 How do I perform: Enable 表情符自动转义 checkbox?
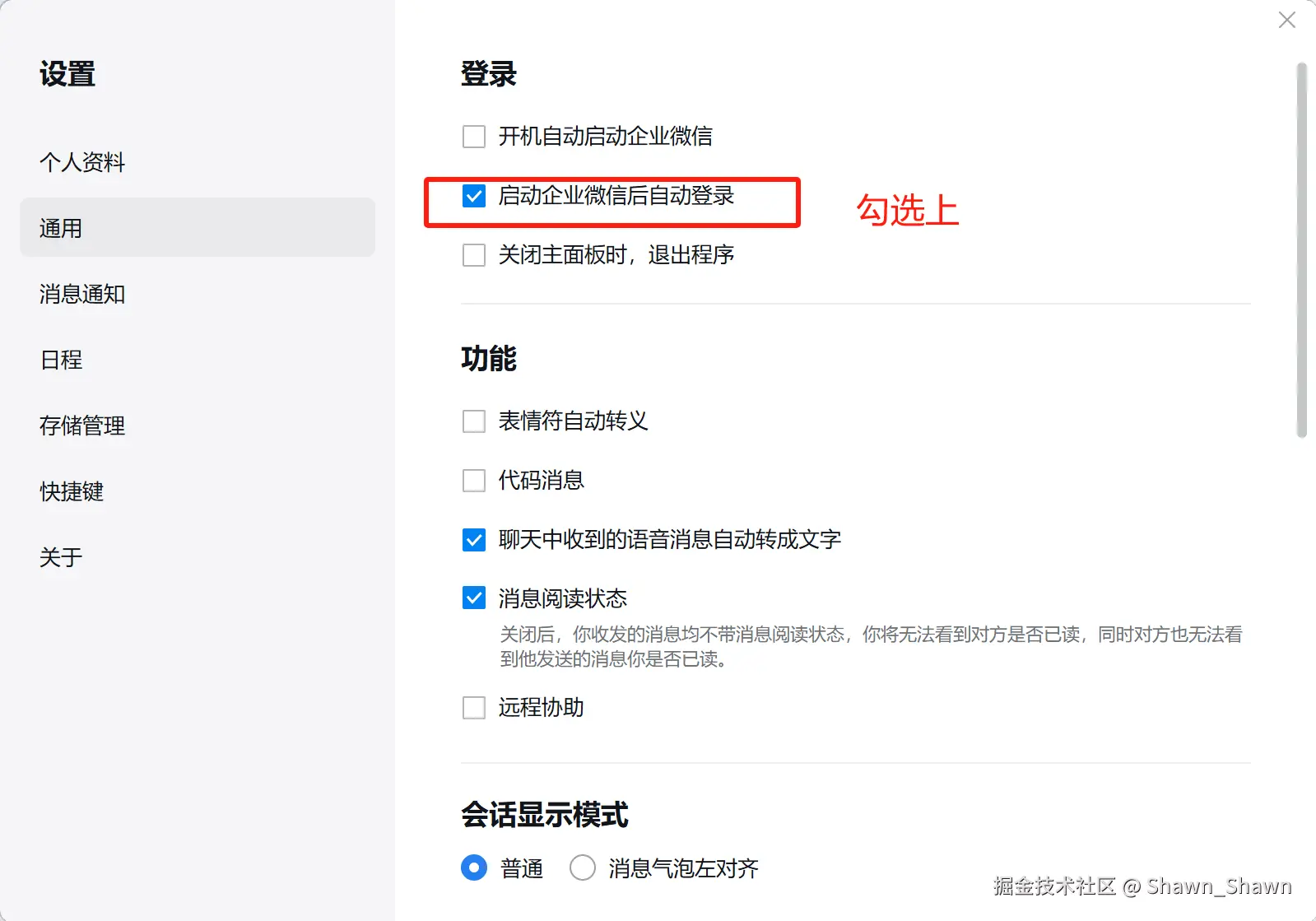474,421
